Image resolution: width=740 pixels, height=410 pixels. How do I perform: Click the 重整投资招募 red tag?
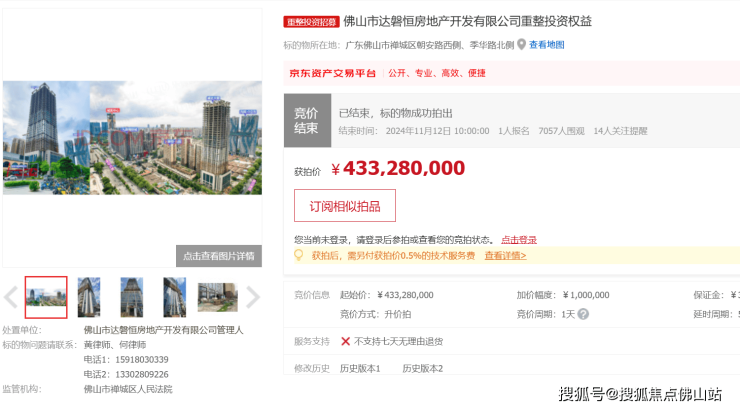point(311,22)
